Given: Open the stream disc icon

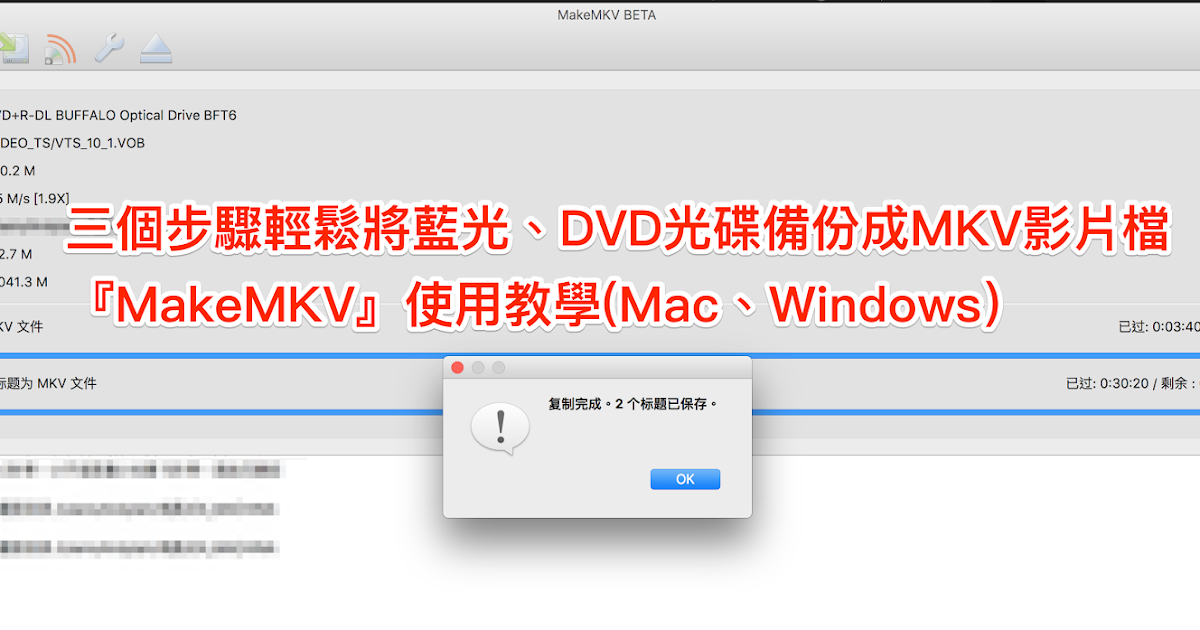Looking at the screenshot, I should pos(61,48).
